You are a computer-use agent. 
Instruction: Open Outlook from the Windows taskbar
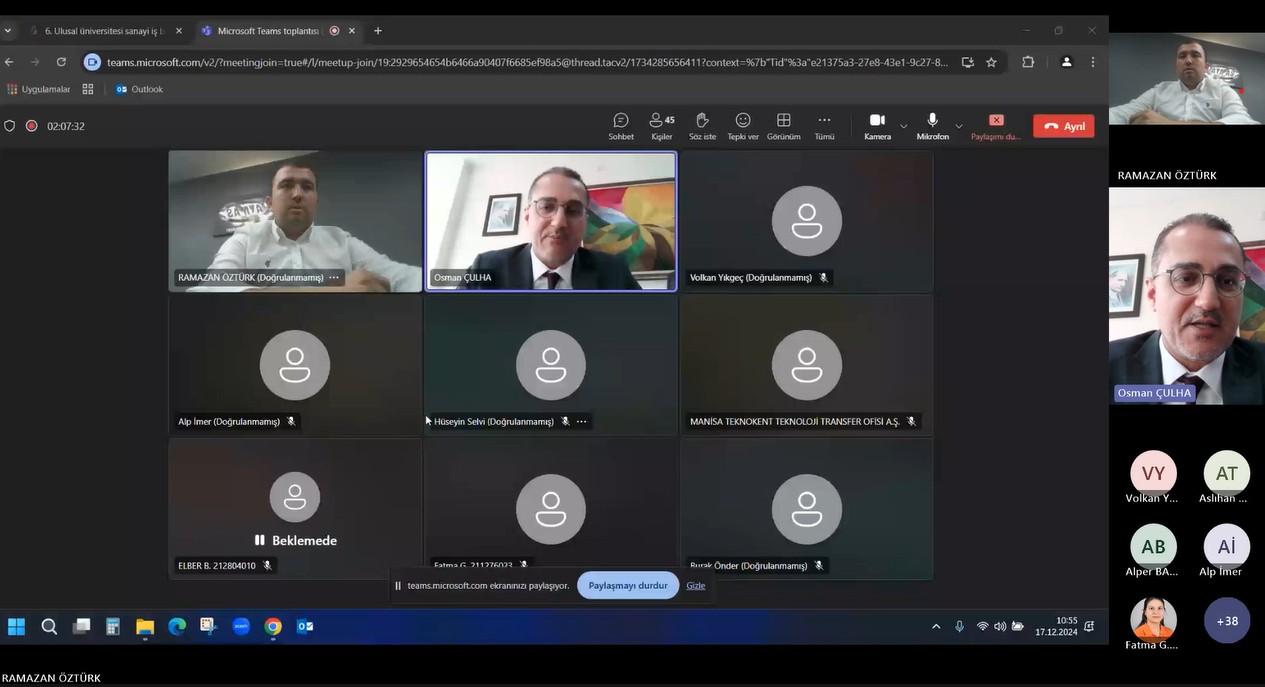click(305, 627)
